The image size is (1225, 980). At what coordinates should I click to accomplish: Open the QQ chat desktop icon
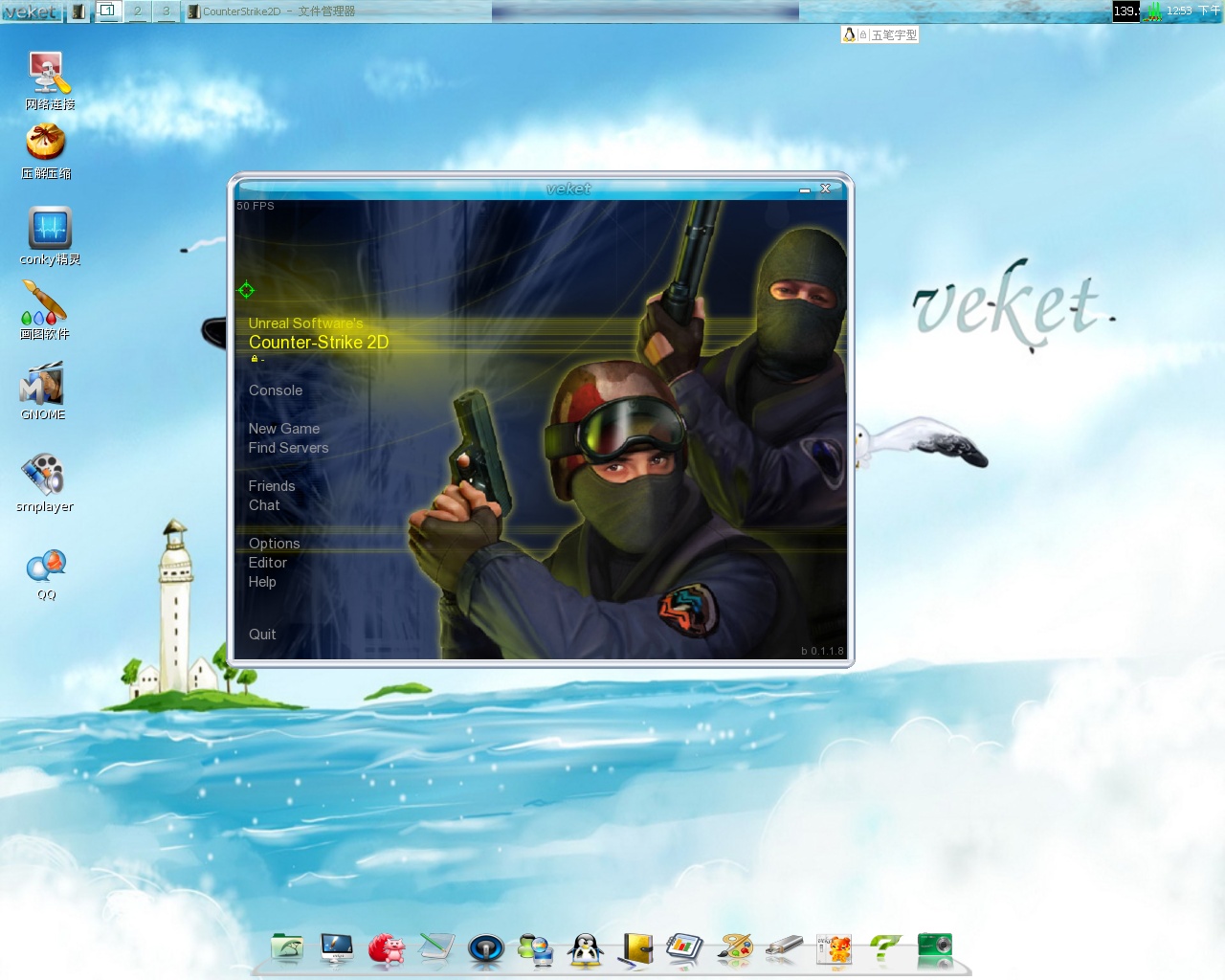coord(46,566)
